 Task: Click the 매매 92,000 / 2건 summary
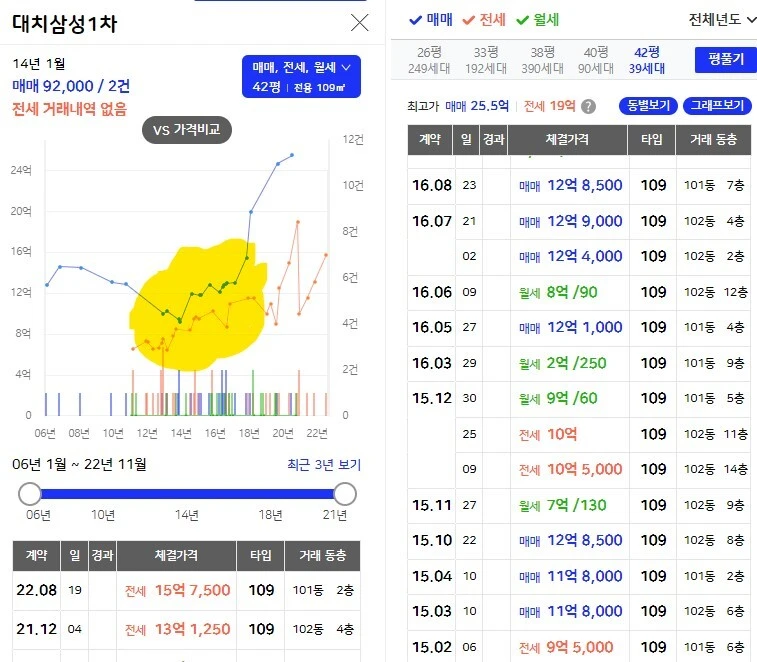71,86
